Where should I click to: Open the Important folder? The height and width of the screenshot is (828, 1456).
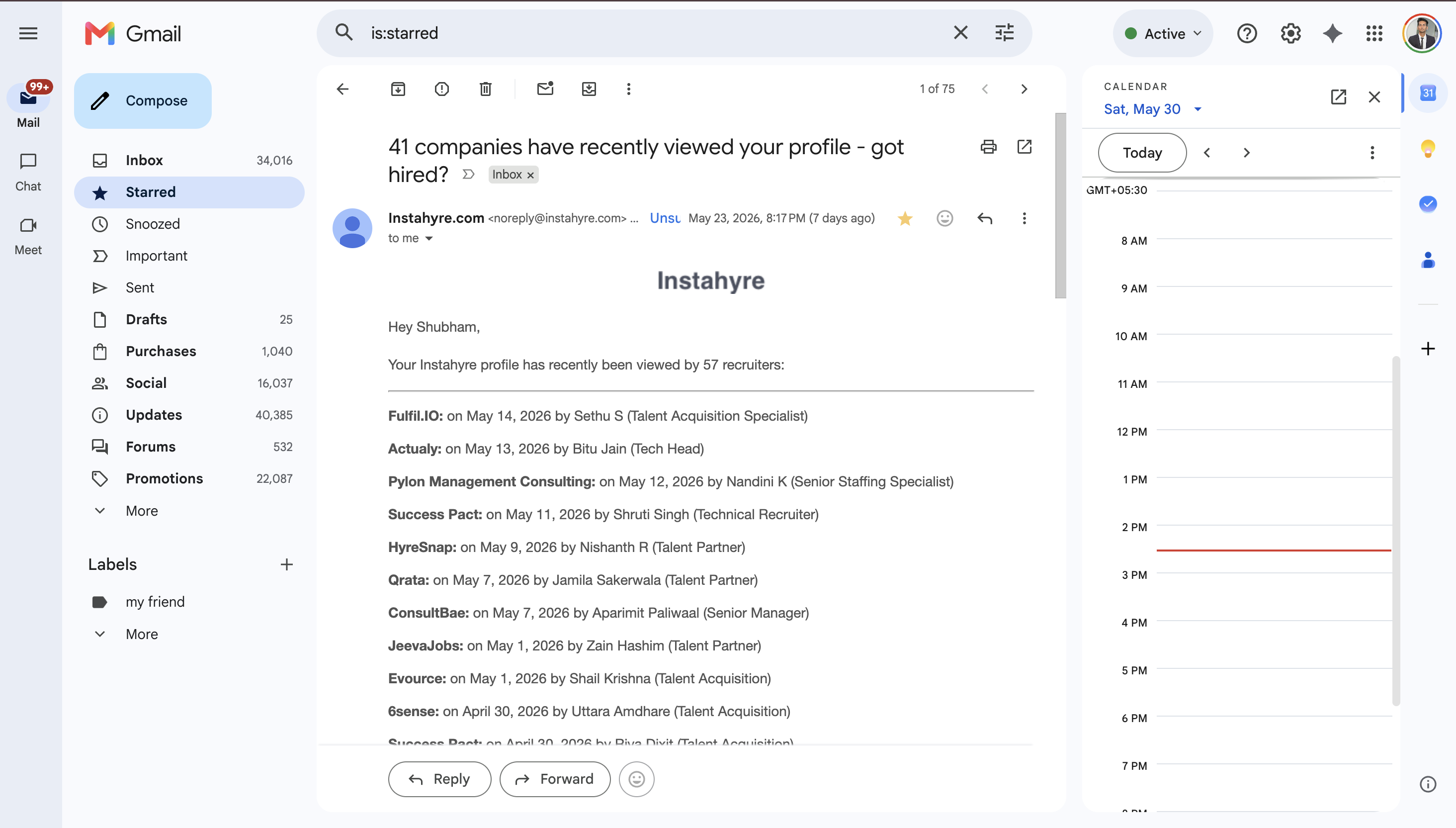click(x=189, y=256)
